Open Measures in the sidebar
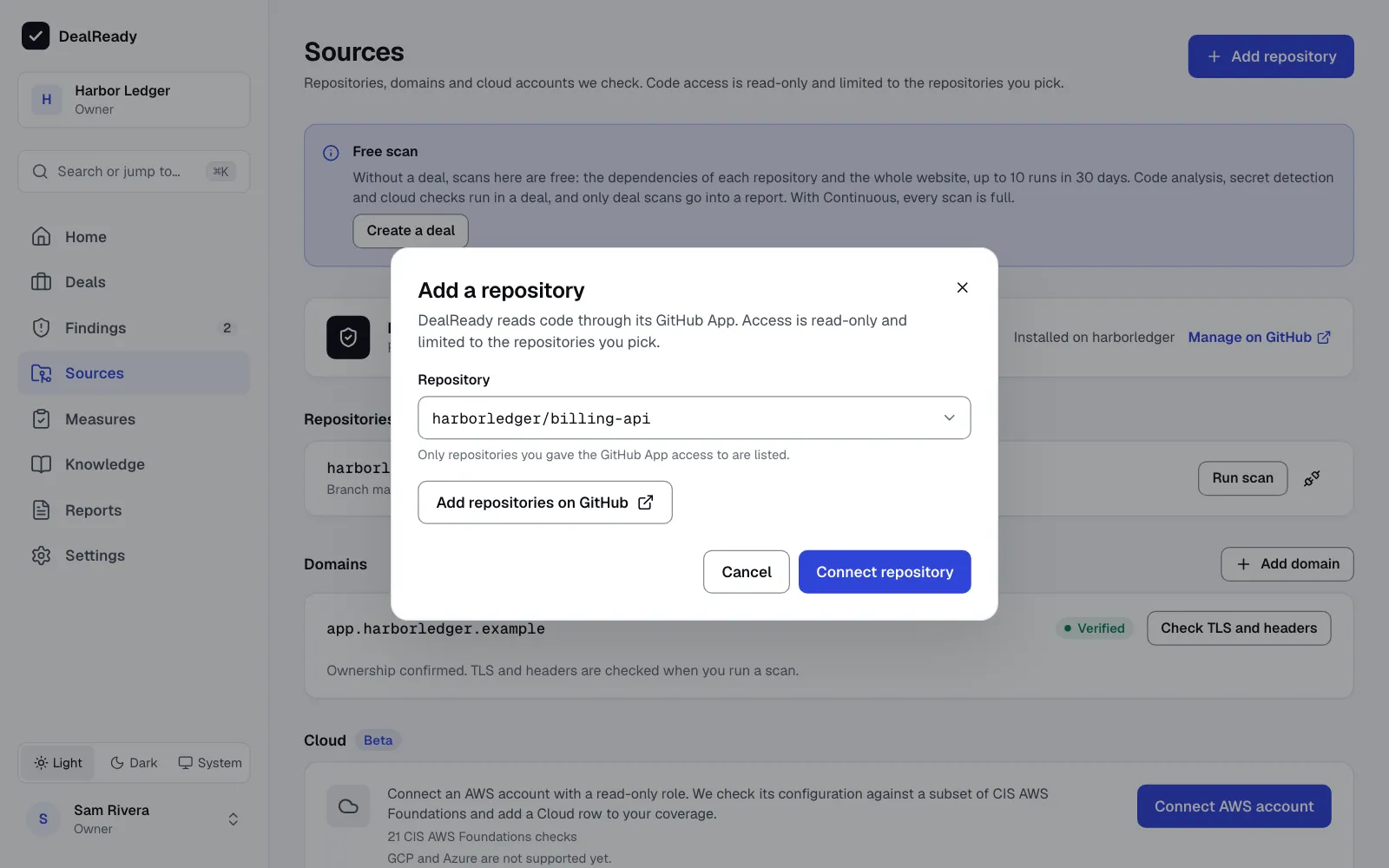 134,419
